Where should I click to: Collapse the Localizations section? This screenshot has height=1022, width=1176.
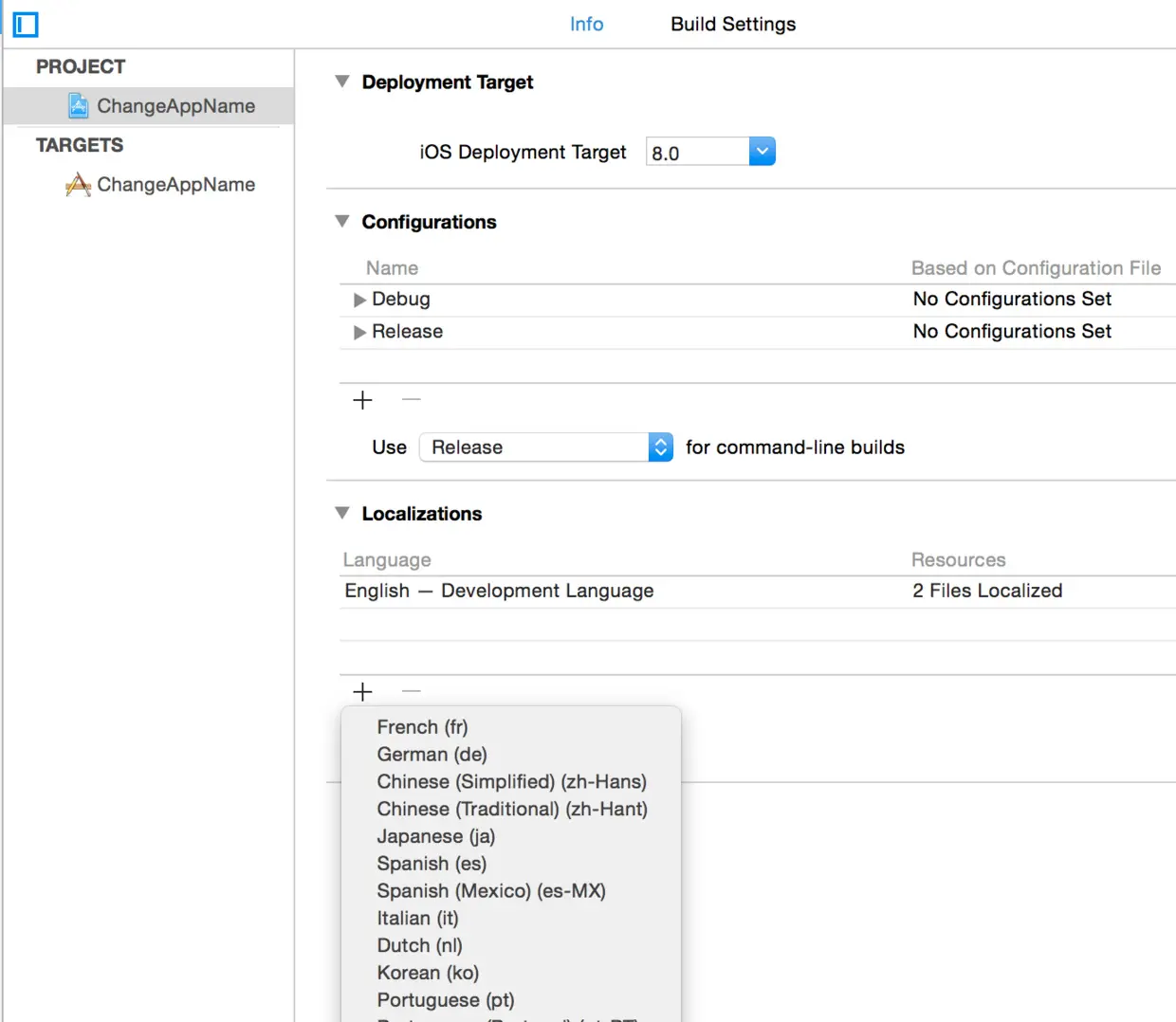point(342,514)
